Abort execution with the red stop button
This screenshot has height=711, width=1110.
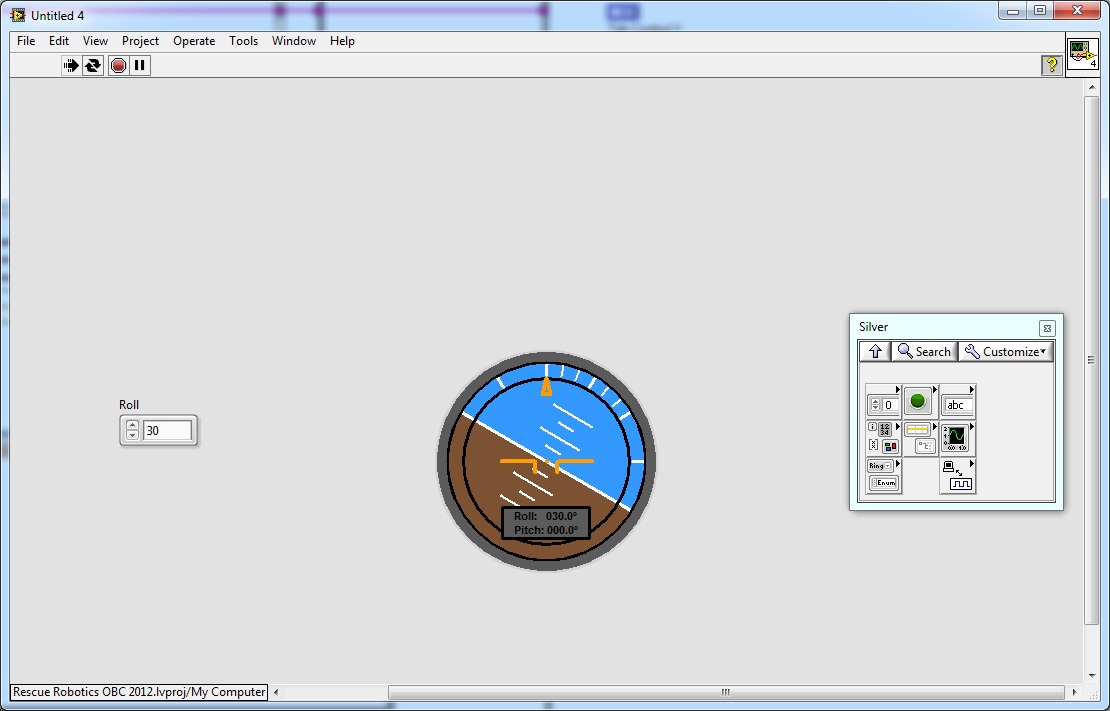(118, 66)
